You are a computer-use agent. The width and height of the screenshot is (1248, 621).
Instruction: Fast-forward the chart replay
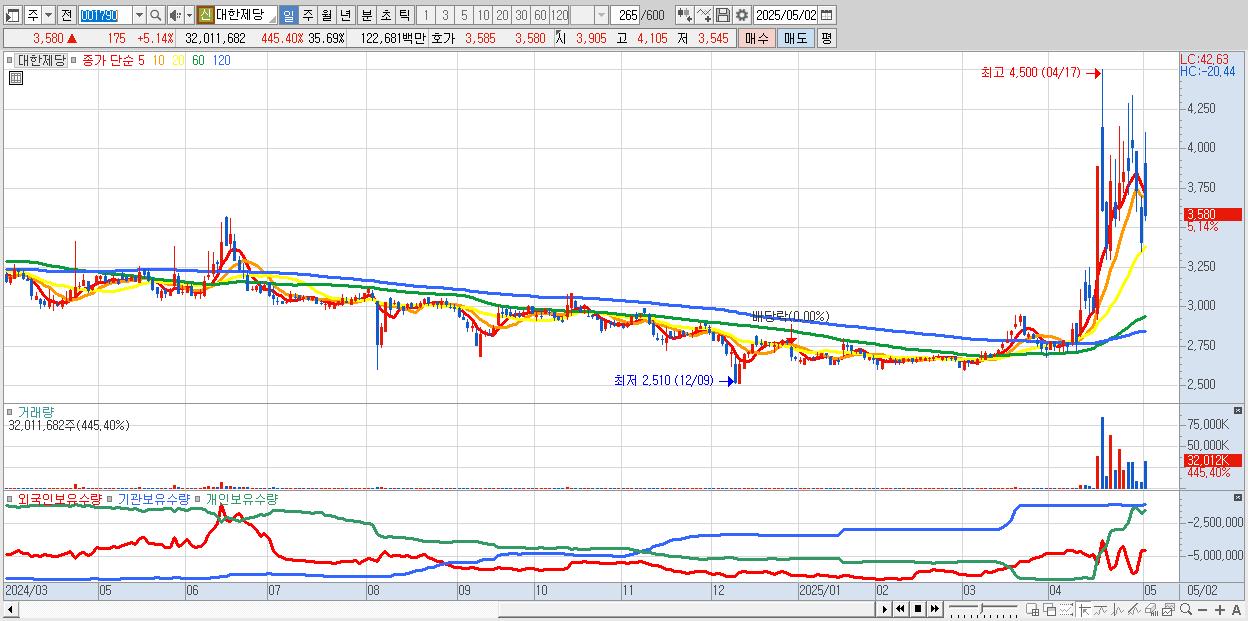click(x=934, y=609)
